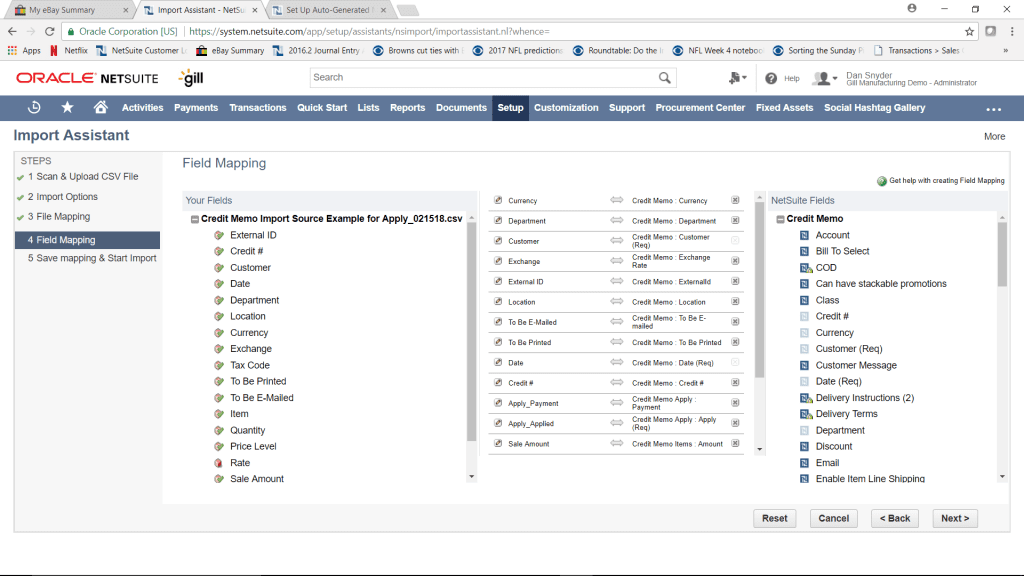
Task: Open the Customization menu
Action: (566, 108)
